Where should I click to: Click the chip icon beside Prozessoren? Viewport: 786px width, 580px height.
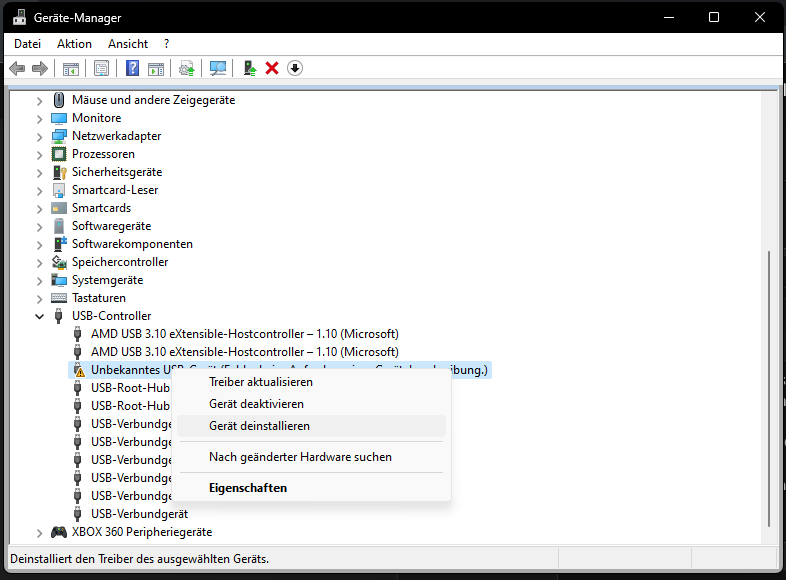click(x=59, y=154)
